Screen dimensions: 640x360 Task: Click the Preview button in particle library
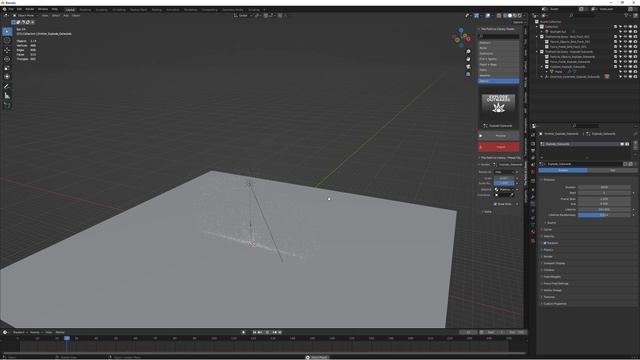click(498, 136)
